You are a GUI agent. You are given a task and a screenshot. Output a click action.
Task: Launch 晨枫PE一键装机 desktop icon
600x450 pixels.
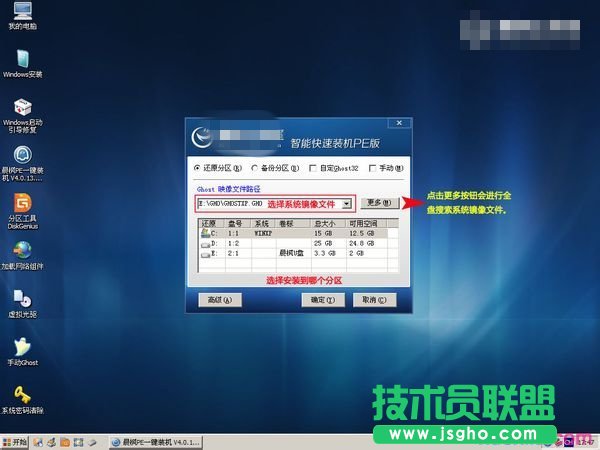(22, 155)
